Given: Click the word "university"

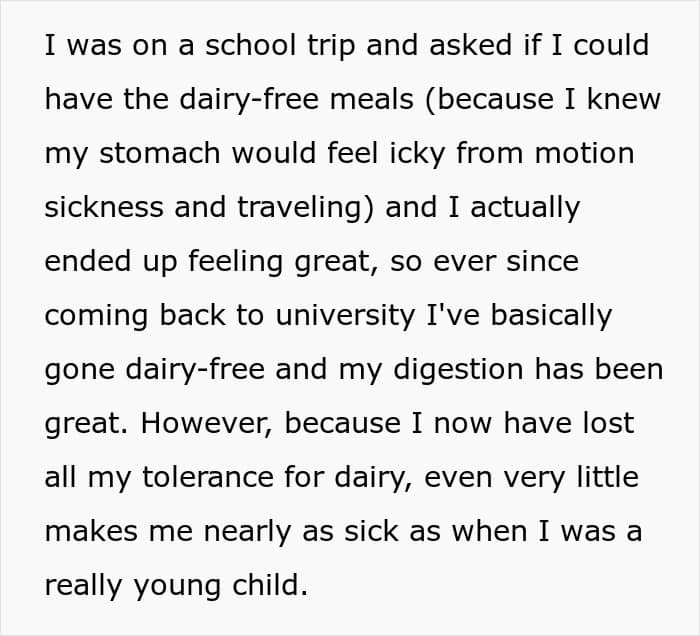Looking at the screenshot, I should point(345,316).
